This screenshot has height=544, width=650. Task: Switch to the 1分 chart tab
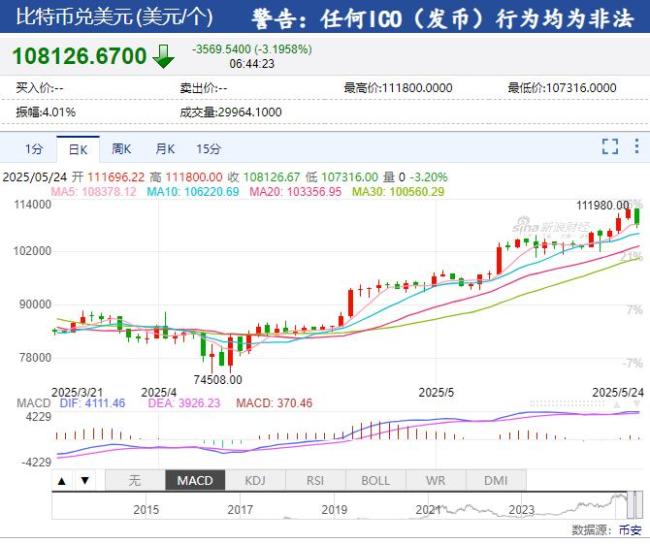(34, 148)
